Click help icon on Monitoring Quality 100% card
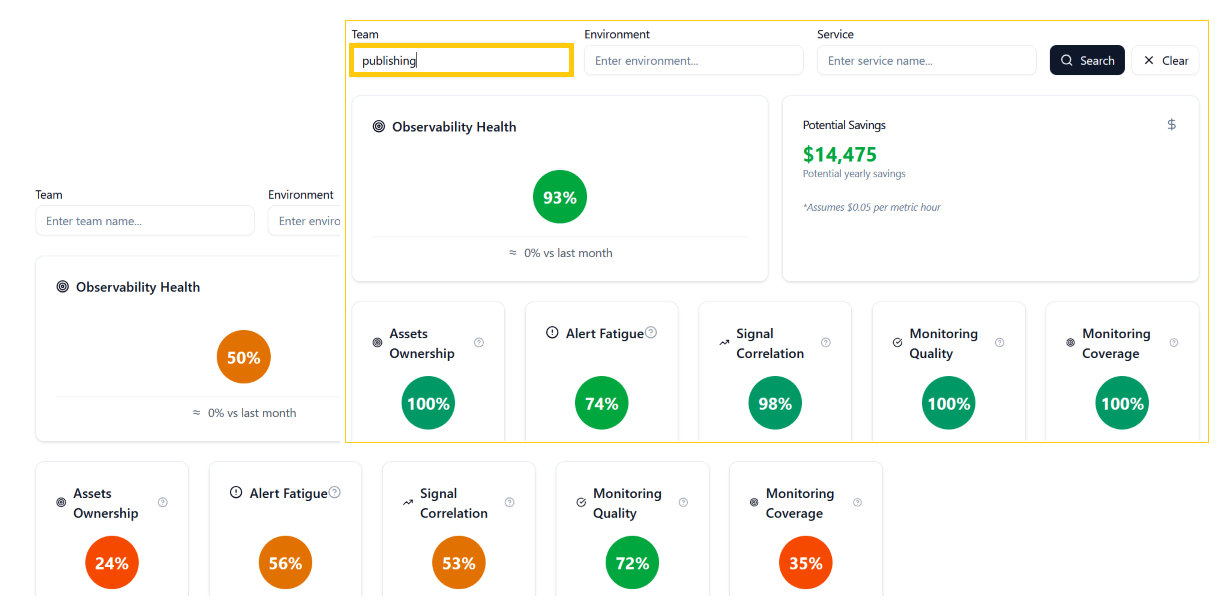 coord(1000,343)
